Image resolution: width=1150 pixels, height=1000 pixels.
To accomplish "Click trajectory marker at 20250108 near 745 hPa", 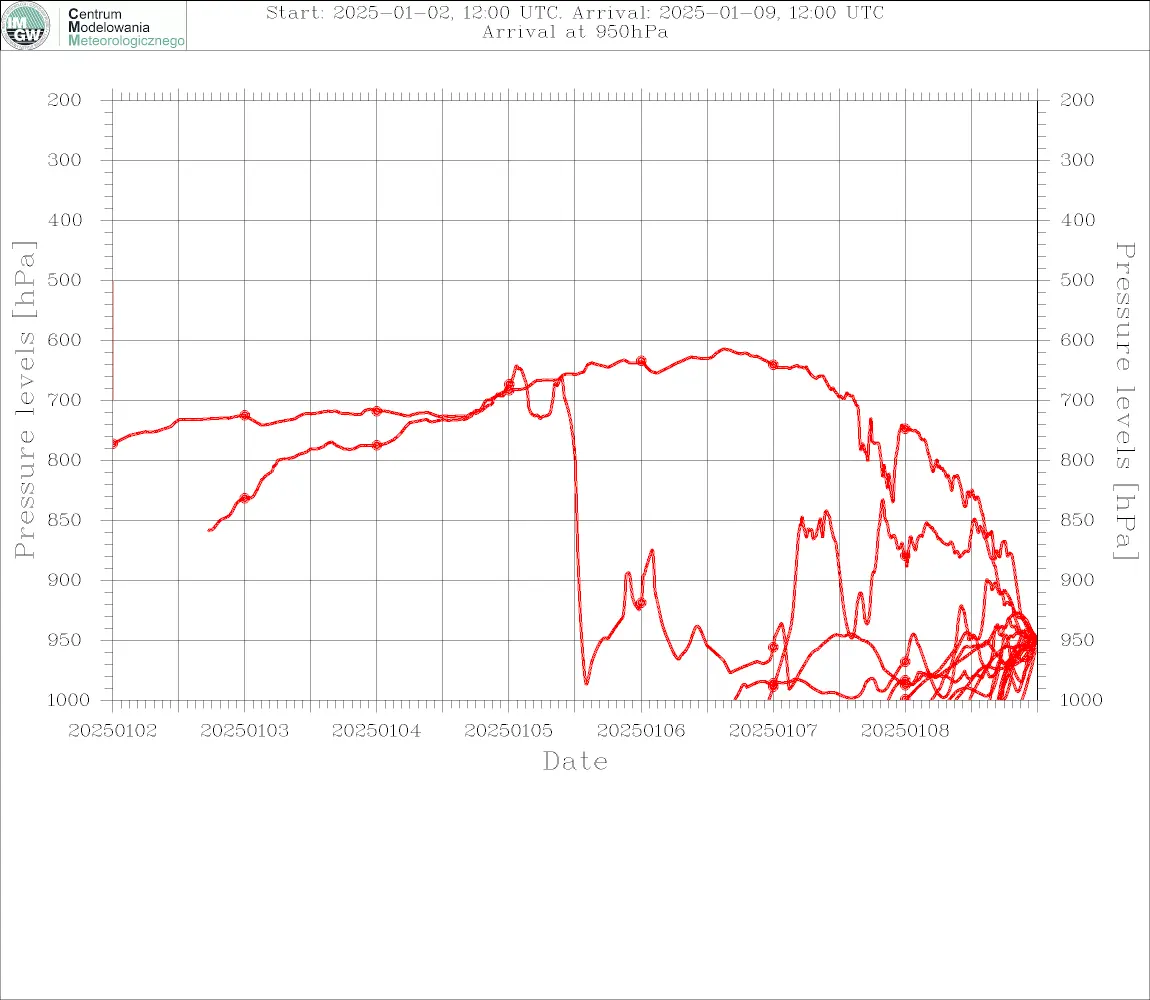I will click(905, 428).
